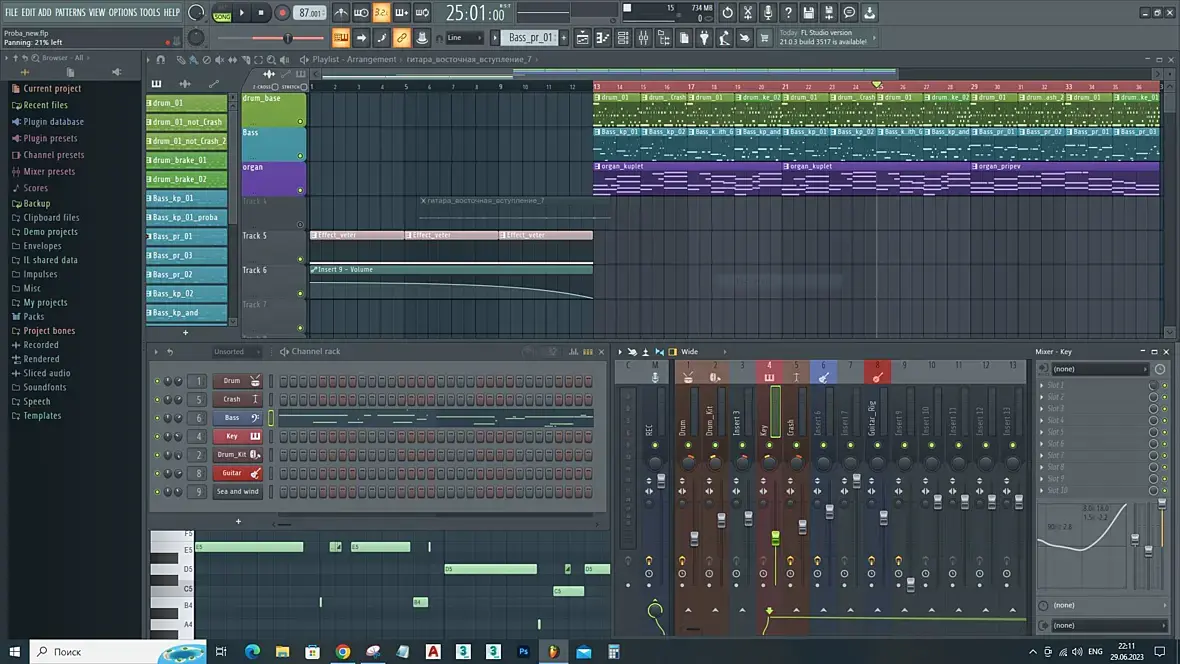Open Google Chrome from taskbar
This screenshot has width=1180, height=664.
pyautogui.click(x=342, y=652)
